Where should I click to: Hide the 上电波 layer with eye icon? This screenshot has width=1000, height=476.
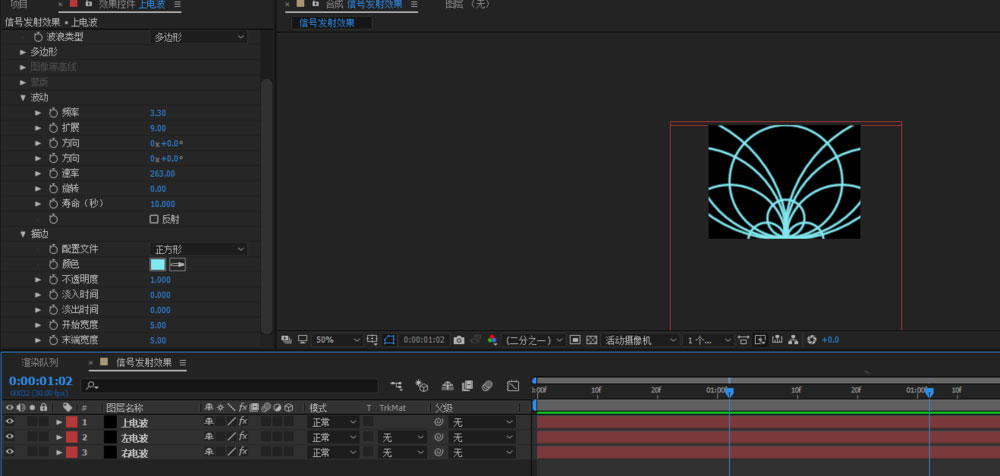(10, 422)
